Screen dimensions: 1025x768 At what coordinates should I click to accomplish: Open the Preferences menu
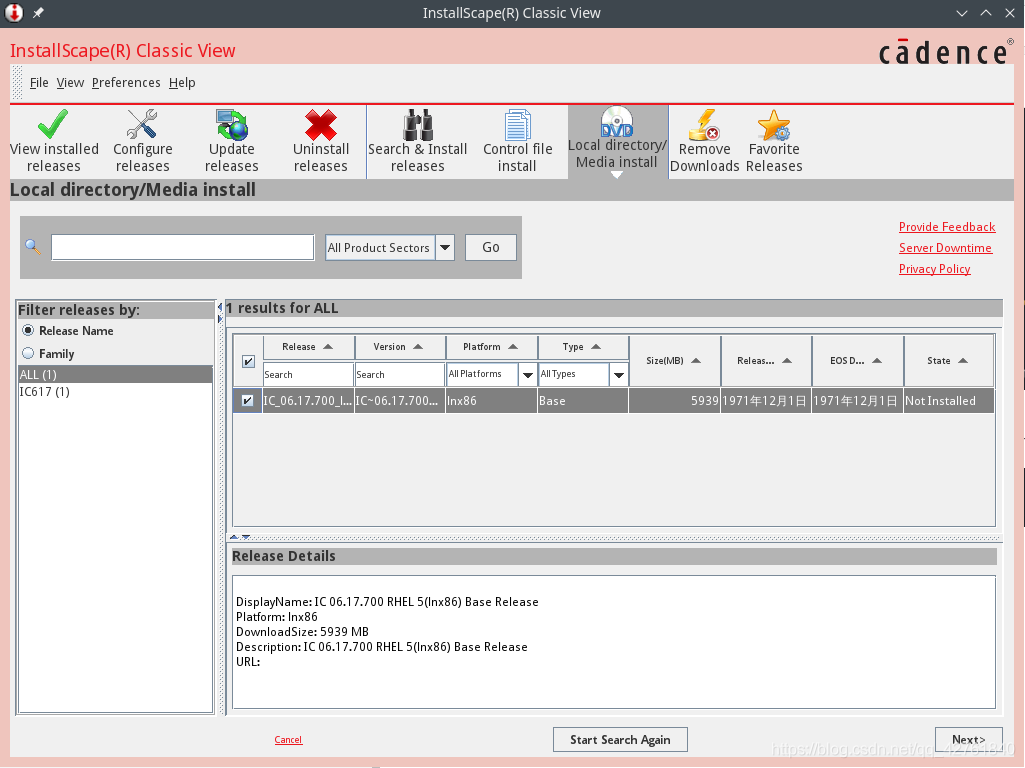click(126, 83)
